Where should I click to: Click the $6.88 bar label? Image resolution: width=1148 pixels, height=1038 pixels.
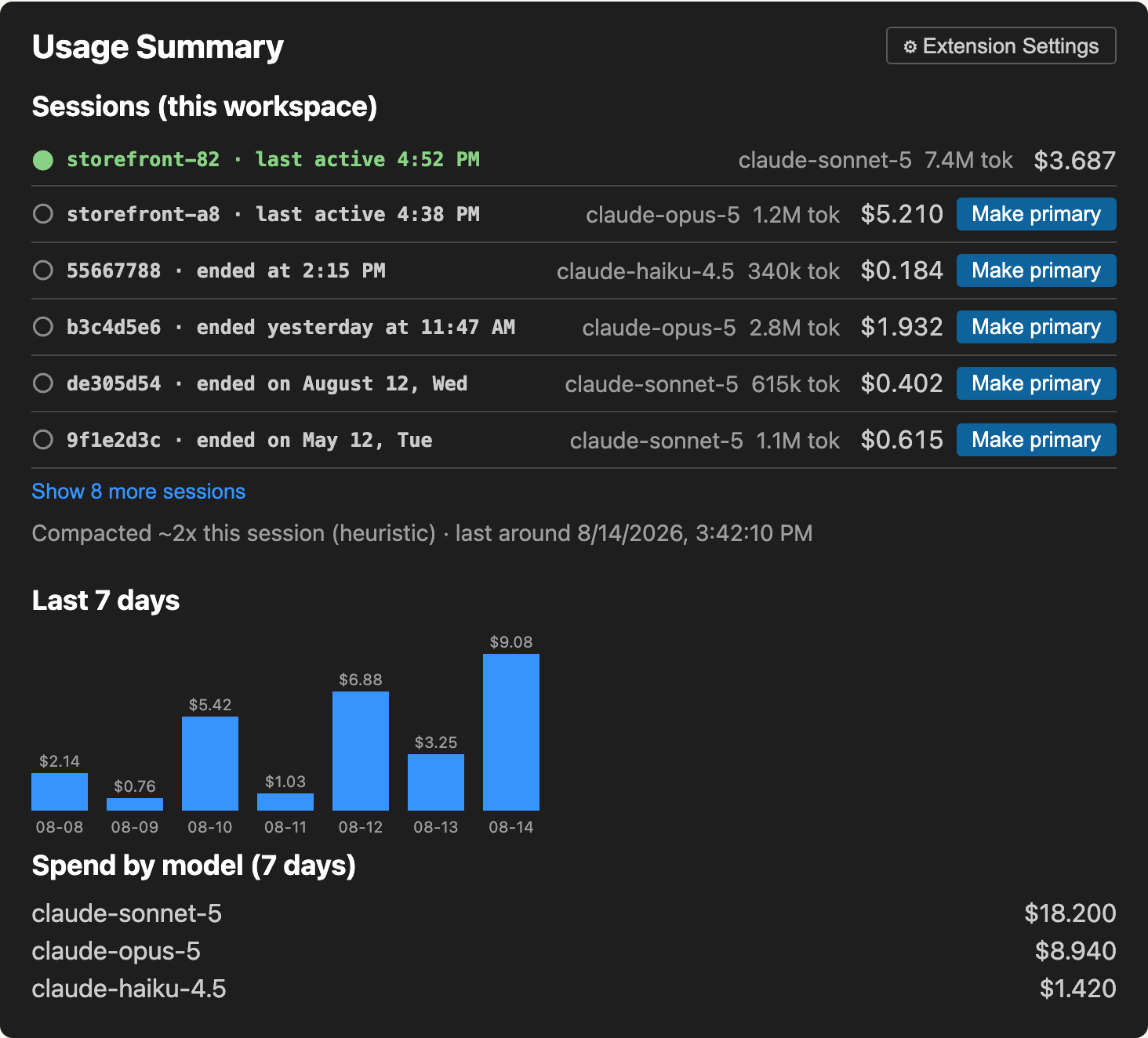click(x=361, y=680)
